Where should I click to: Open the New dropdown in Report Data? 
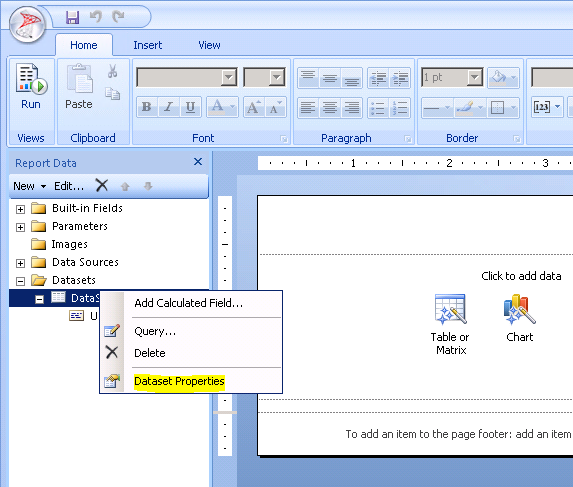click(30, 186)
